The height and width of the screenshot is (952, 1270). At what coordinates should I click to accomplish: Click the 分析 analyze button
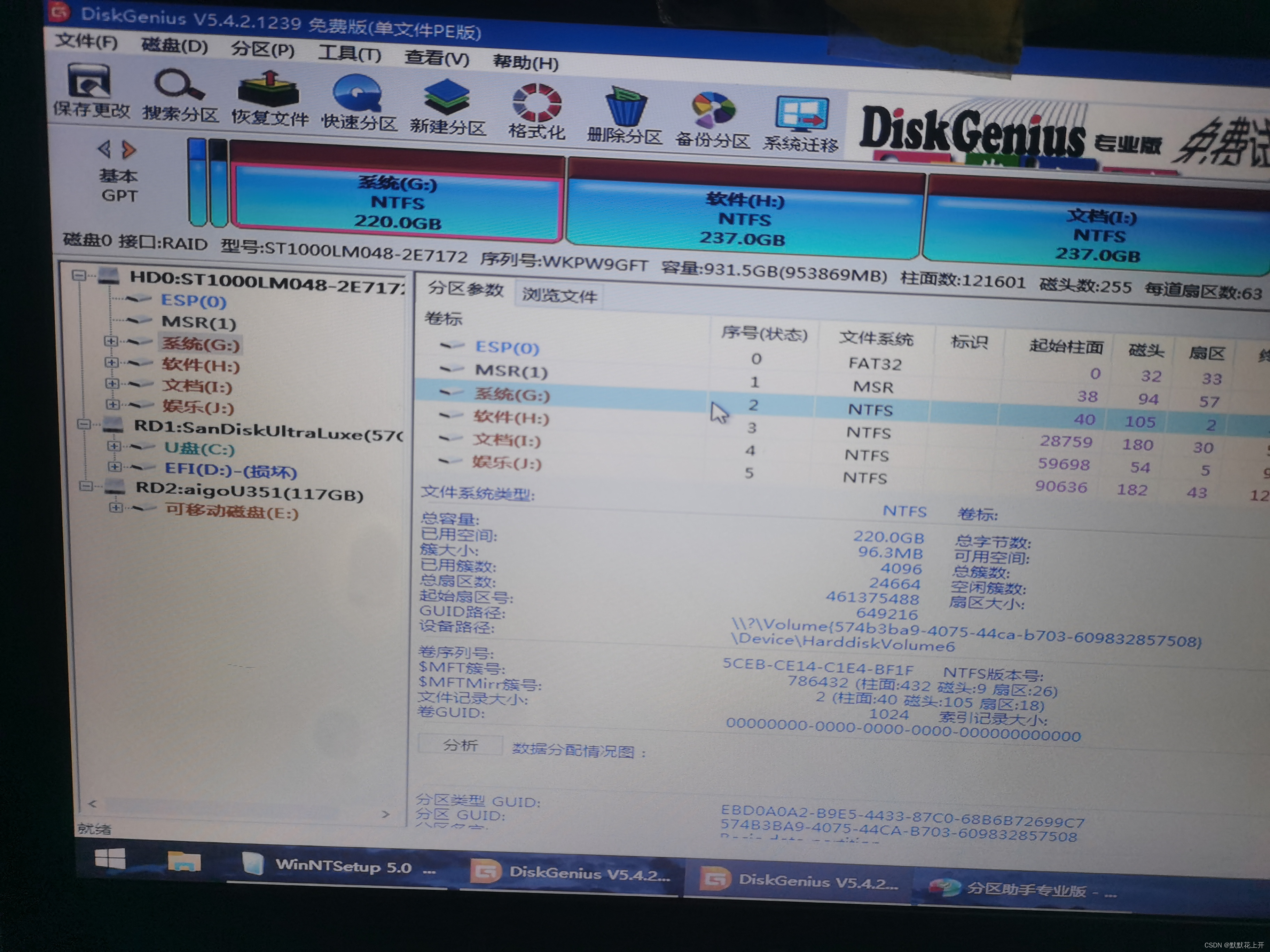(x=461, y=745)
